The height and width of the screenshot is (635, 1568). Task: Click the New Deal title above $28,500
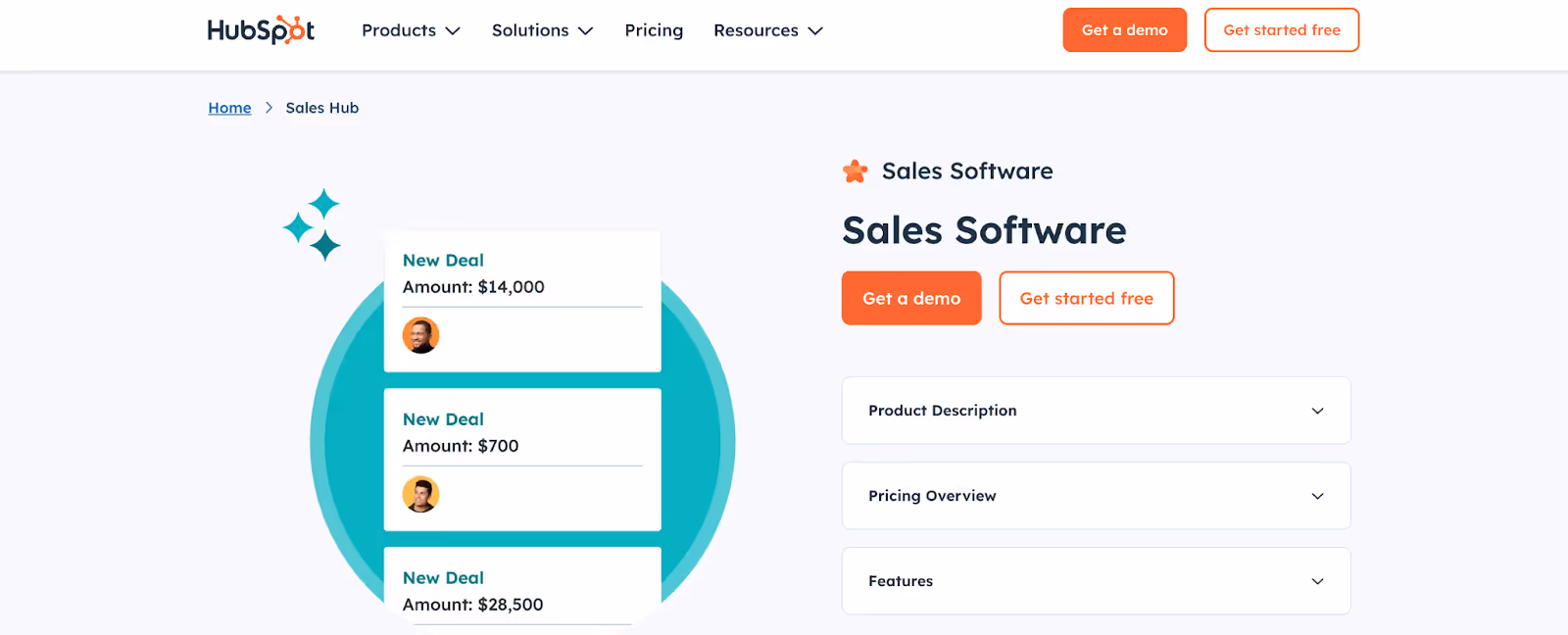[443, 578]
